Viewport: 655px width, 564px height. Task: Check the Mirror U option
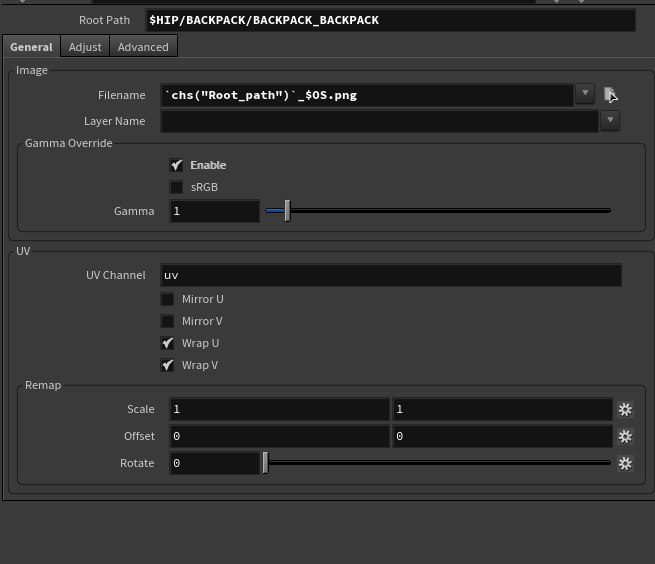[x=168, y=299]
